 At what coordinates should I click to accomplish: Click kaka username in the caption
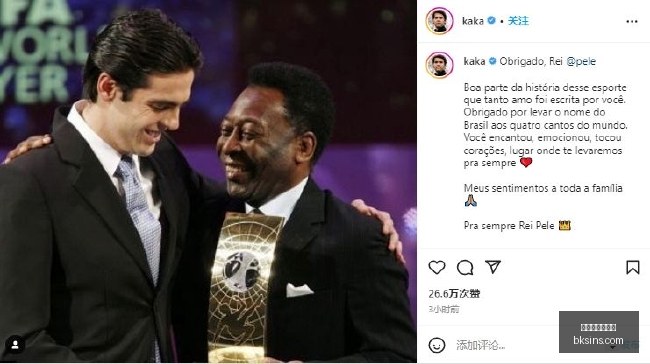coord(474,61)
